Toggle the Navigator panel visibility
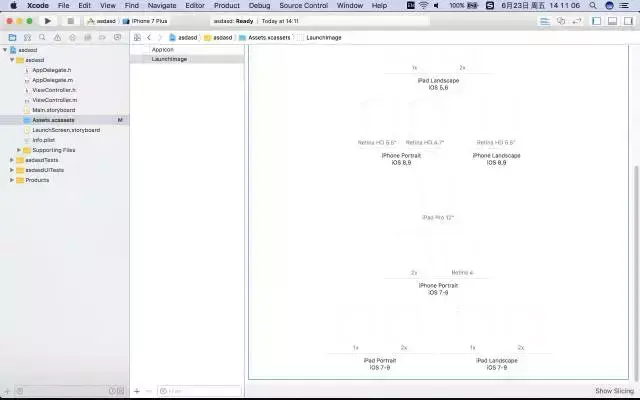This screenshot has width=640, height=400. point(597,21)
